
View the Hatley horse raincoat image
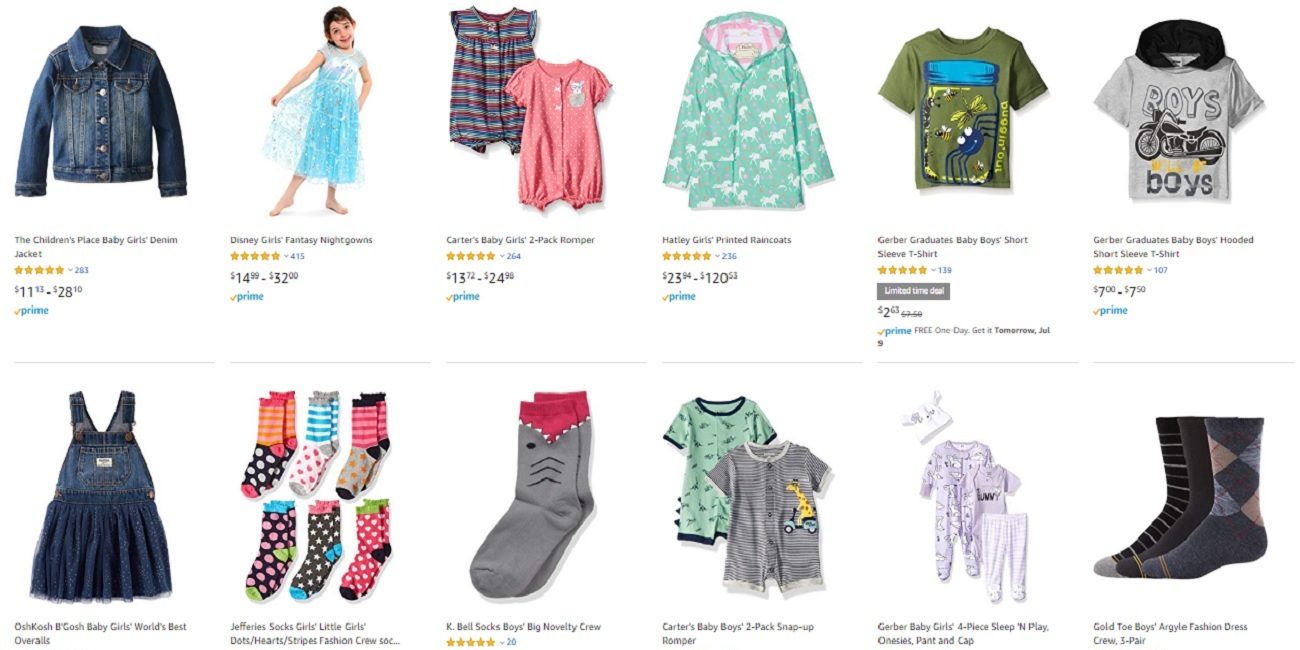click(x=747, y=110)
